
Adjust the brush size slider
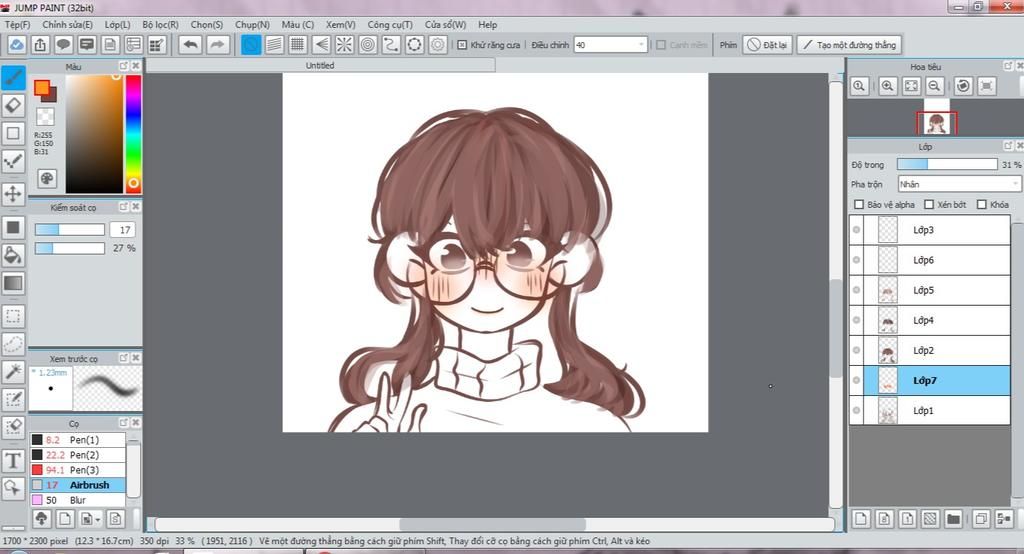(x=70, y=230)
